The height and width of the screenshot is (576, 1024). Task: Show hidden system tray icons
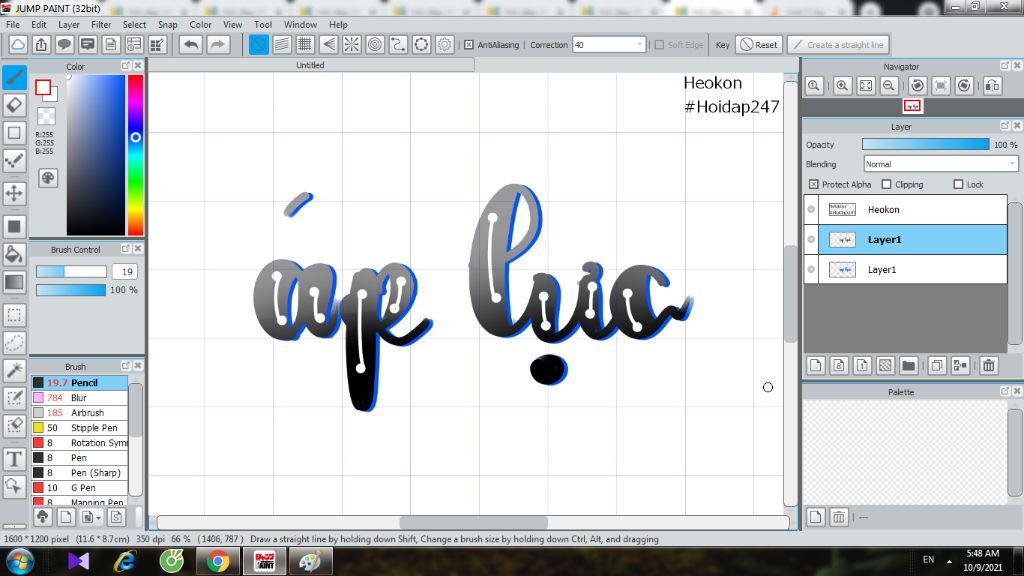[949, 561]
